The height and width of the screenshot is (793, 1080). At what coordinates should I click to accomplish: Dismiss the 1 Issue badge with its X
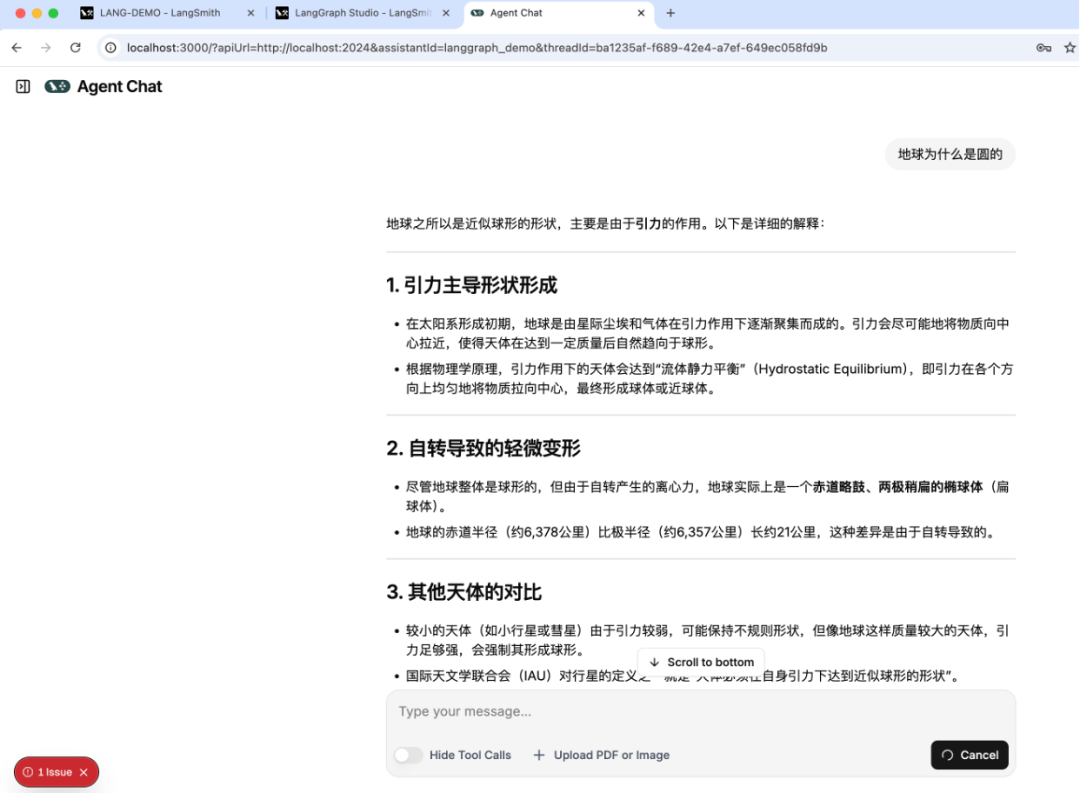pos(83,771)
